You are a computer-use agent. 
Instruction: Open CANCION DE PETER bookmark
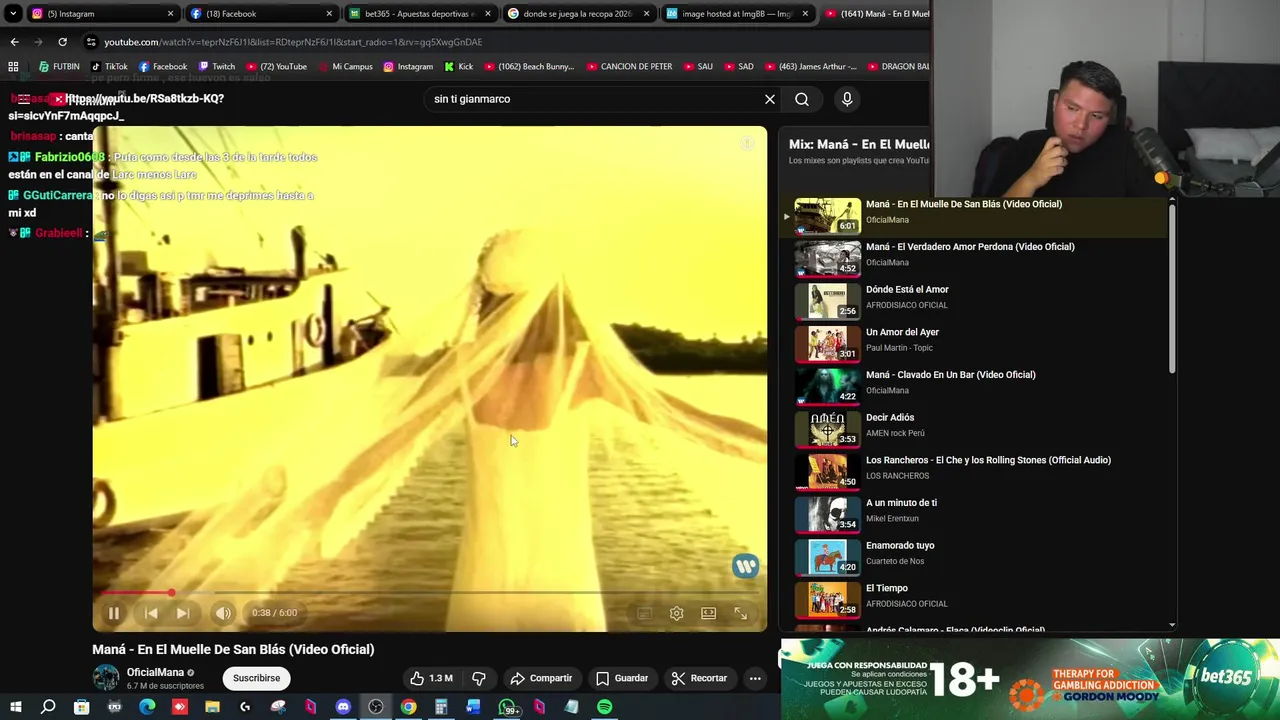[x=629, y=67]
